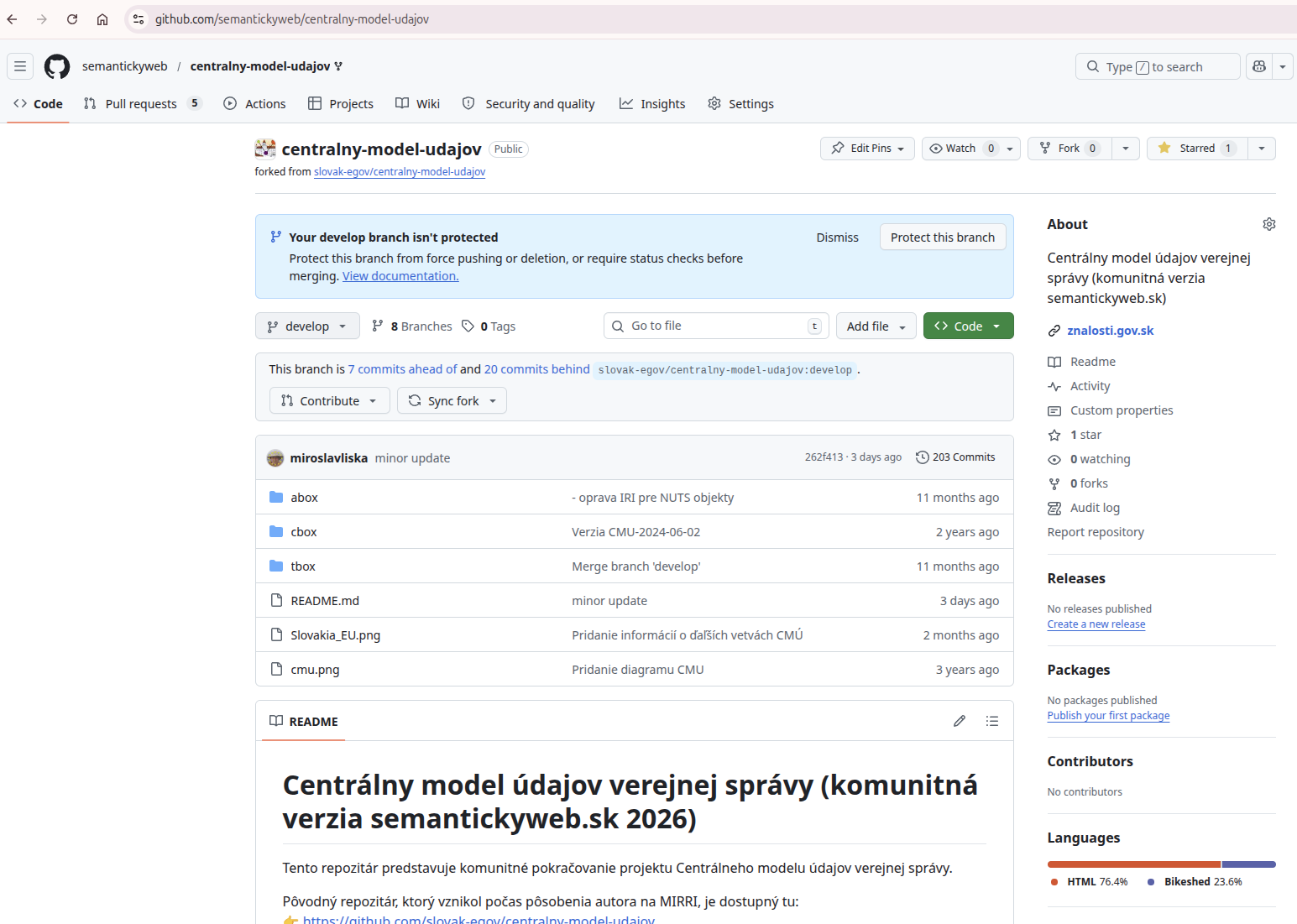Expand the green Code dropdown
Viewport: 1297px width, 924px height.
968,326
